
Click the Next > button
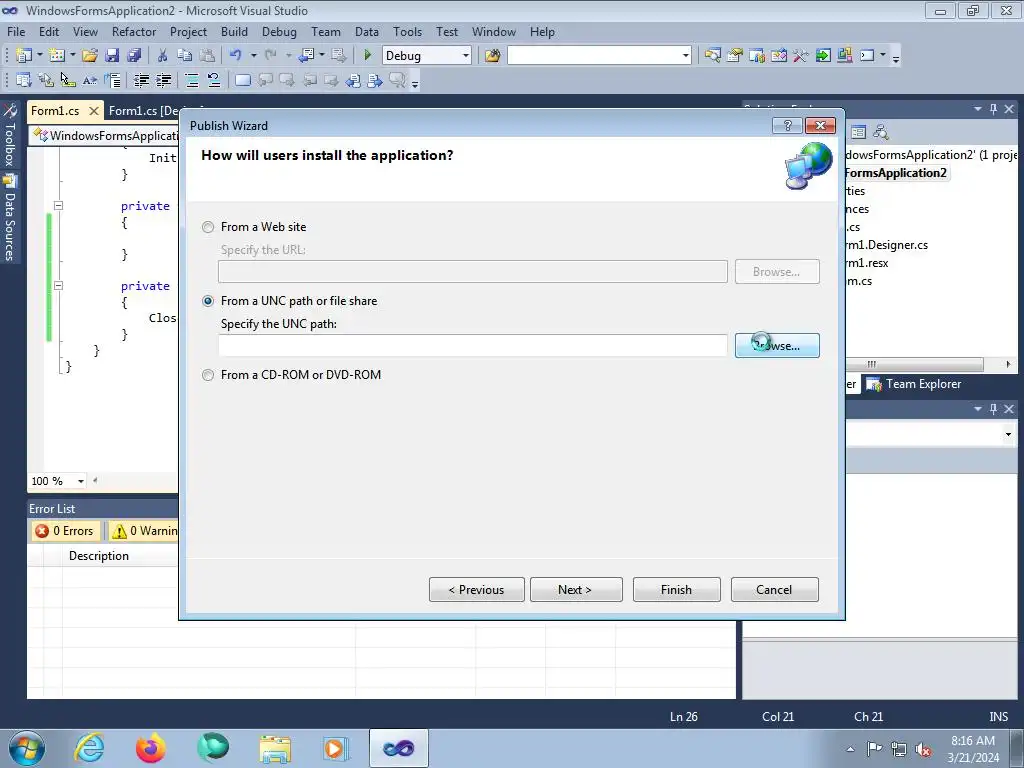pos(576,590)
